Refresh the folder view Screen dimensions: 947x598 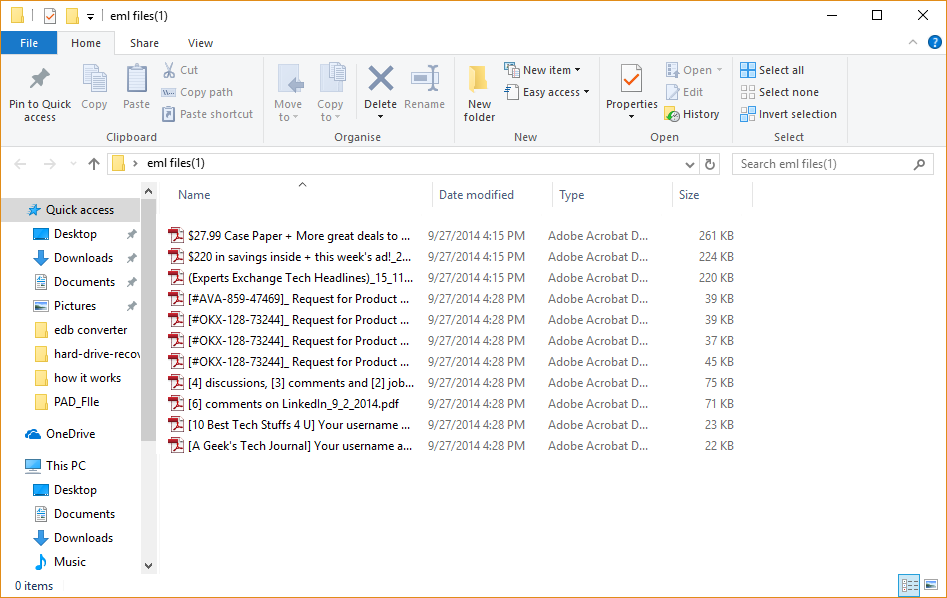tap(710, 164)
